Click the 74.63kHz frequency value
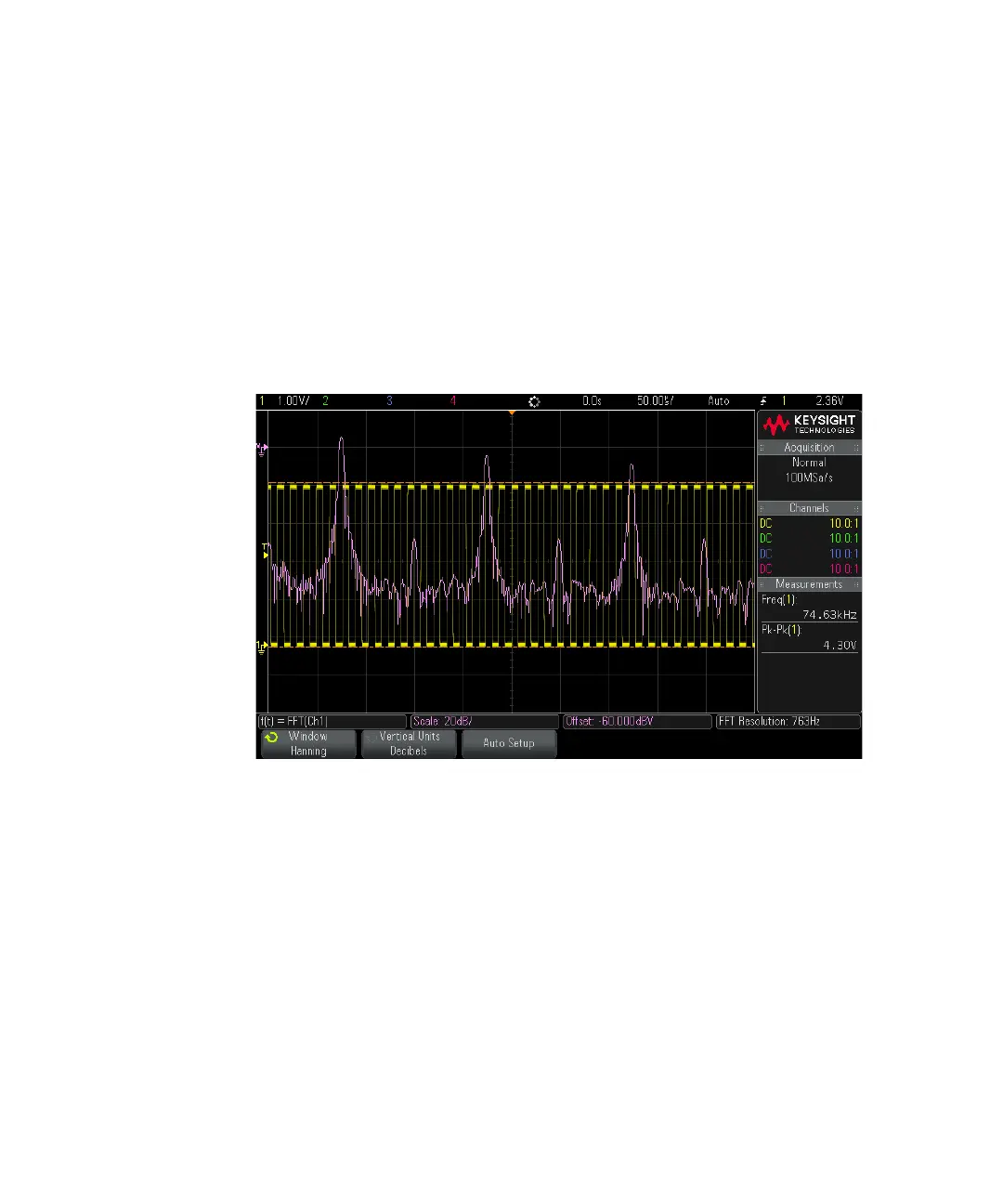 [x=829, y=615]
